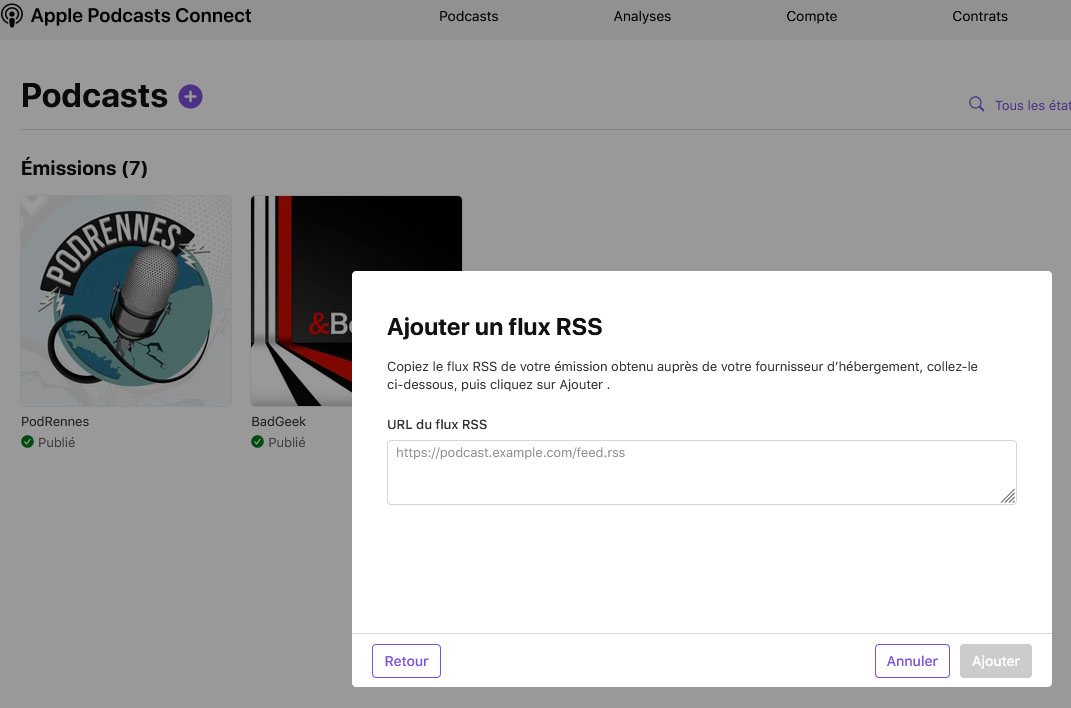Click the purple plus icon beside Podcasts
This screenshot has width=1071, height=708.
click(x=190, y=96)
